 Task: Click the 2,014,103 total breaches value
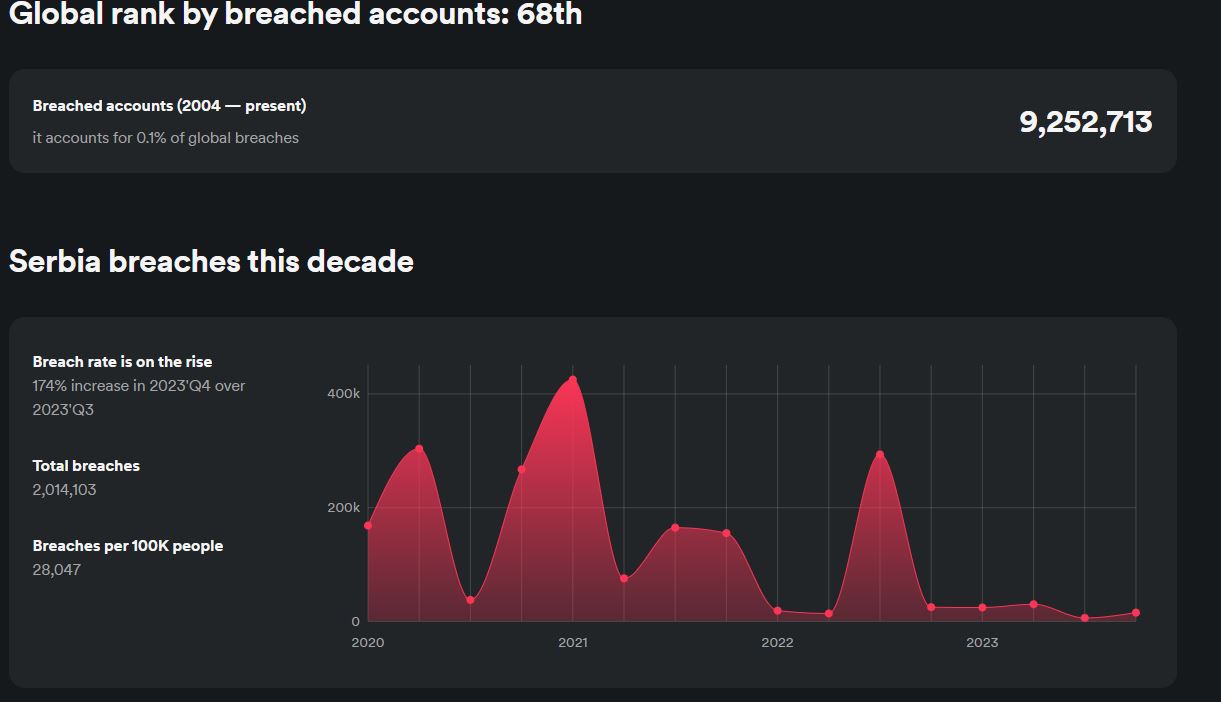[x=64, y=490]
